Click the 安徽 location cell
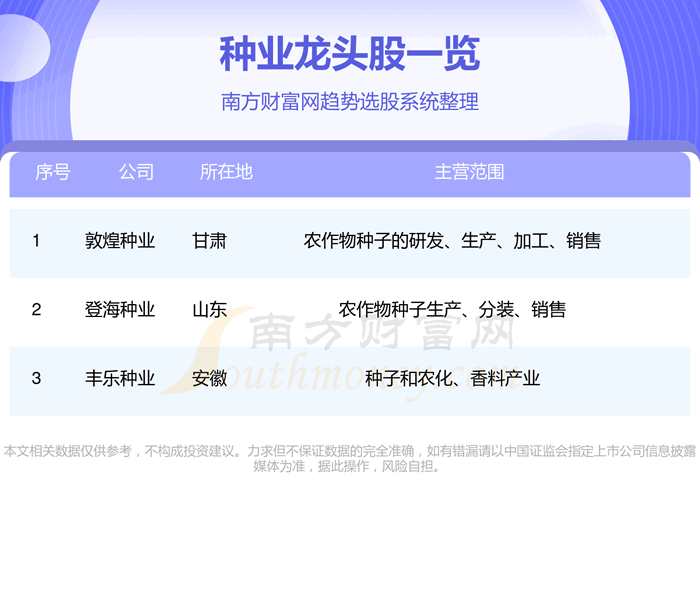The image size is (700, 613). pyautogui.click(x=209, y=378)
